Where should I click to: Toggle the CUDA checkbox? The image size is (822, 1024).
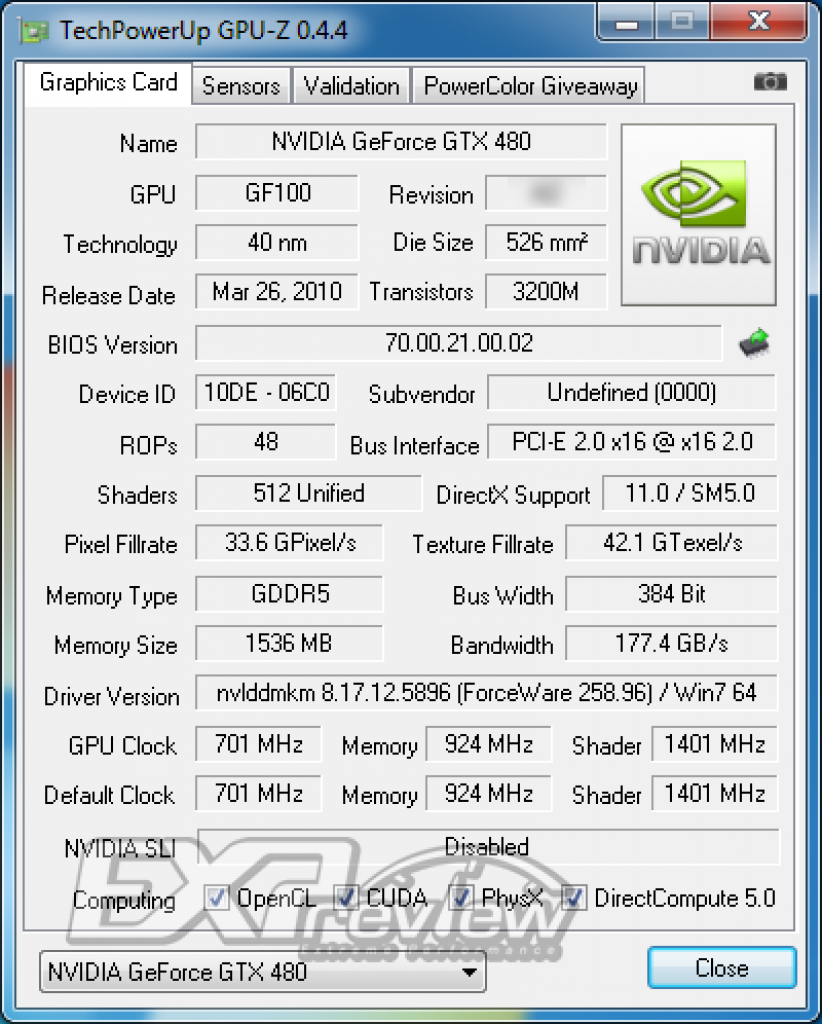(x=345, y=898)
